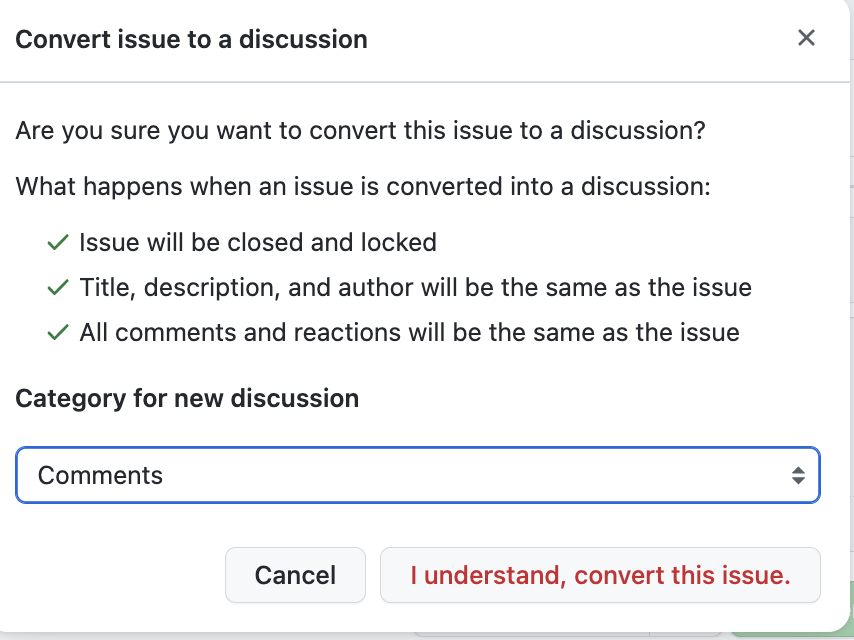Open the Category for new discussion dropdown
Viewport: 854px width, 640px height.
point(418,475)
